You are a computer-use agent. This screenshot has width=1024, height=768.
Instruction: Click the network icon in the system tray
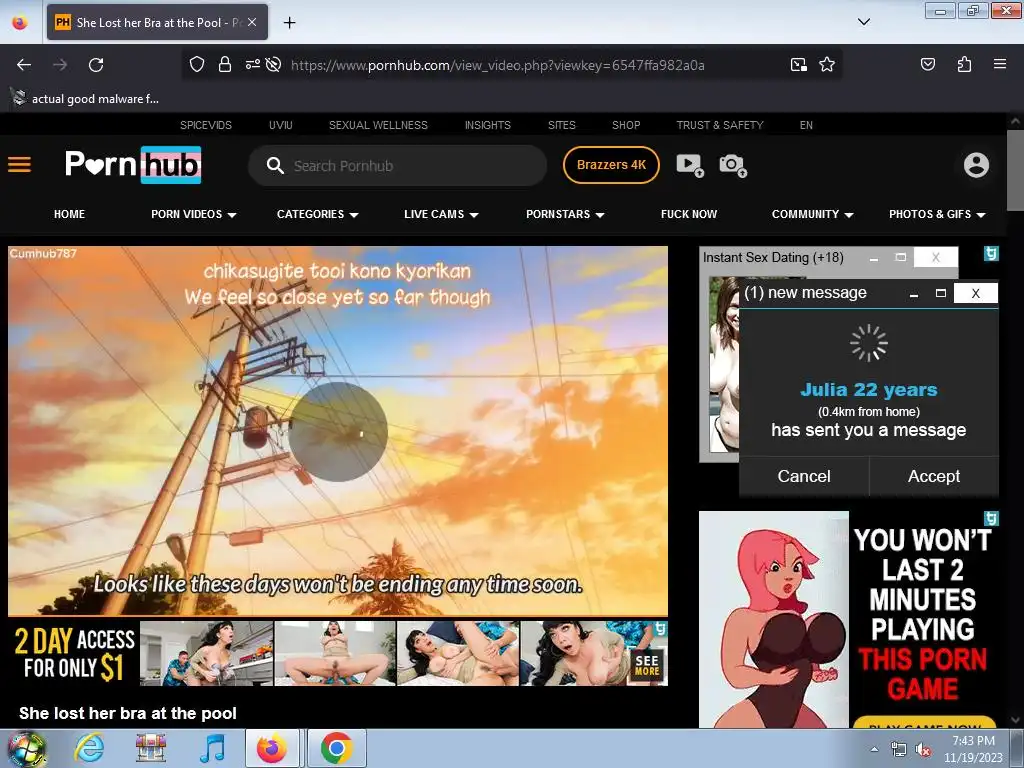tap(899, 750)
